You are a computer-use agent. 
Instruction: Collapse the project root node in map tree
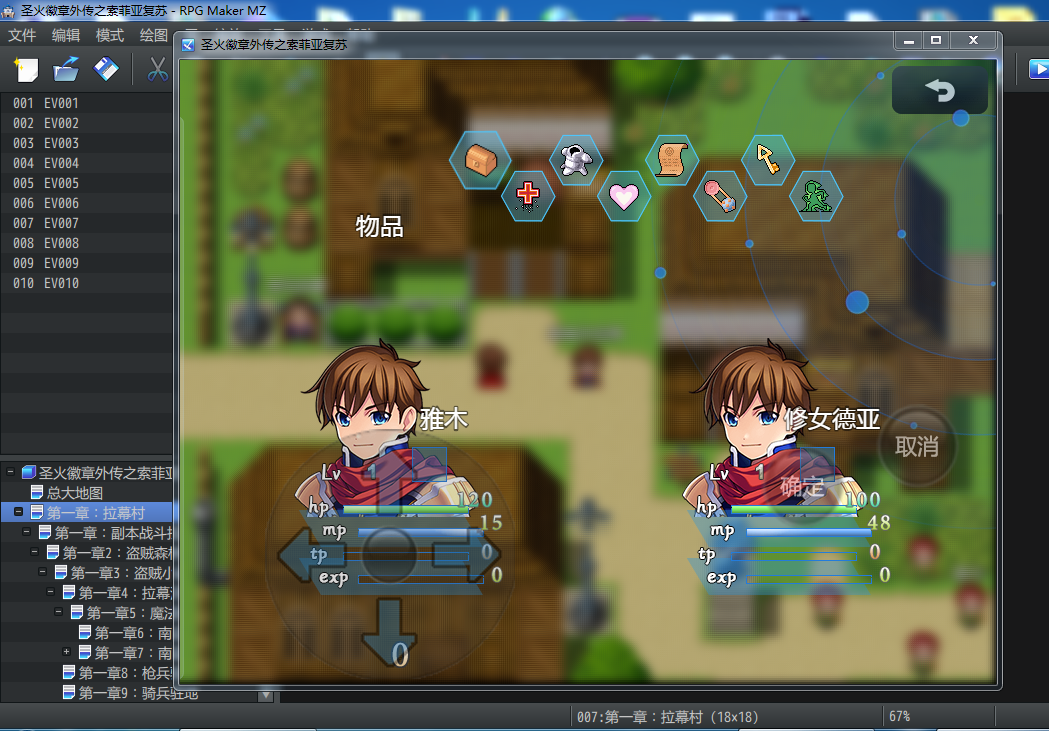[10, 472]
